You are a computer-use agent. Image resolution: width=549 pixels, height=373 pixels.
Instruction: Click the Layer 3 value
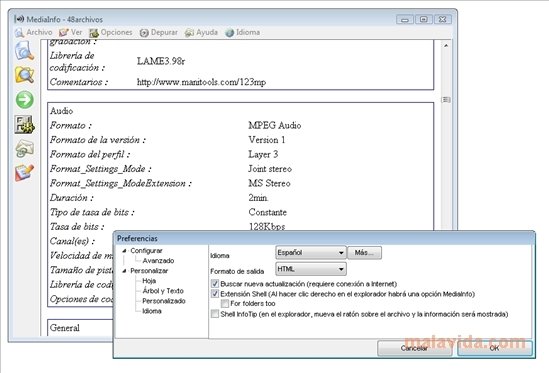point(263,154)
